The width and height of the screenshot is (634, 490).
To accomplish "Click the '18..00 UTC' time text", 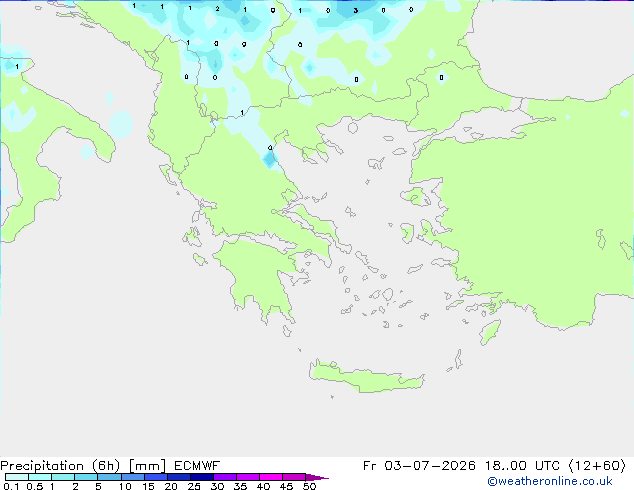I will (x=522, y=466).
